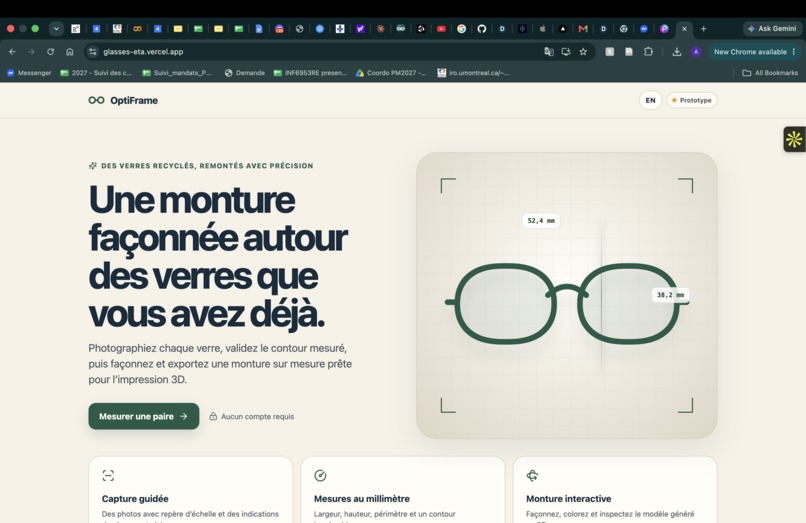The width and height of the screenshot is (806, 523).
Task: Install the app via address bar icon
Action: point(566,51)
